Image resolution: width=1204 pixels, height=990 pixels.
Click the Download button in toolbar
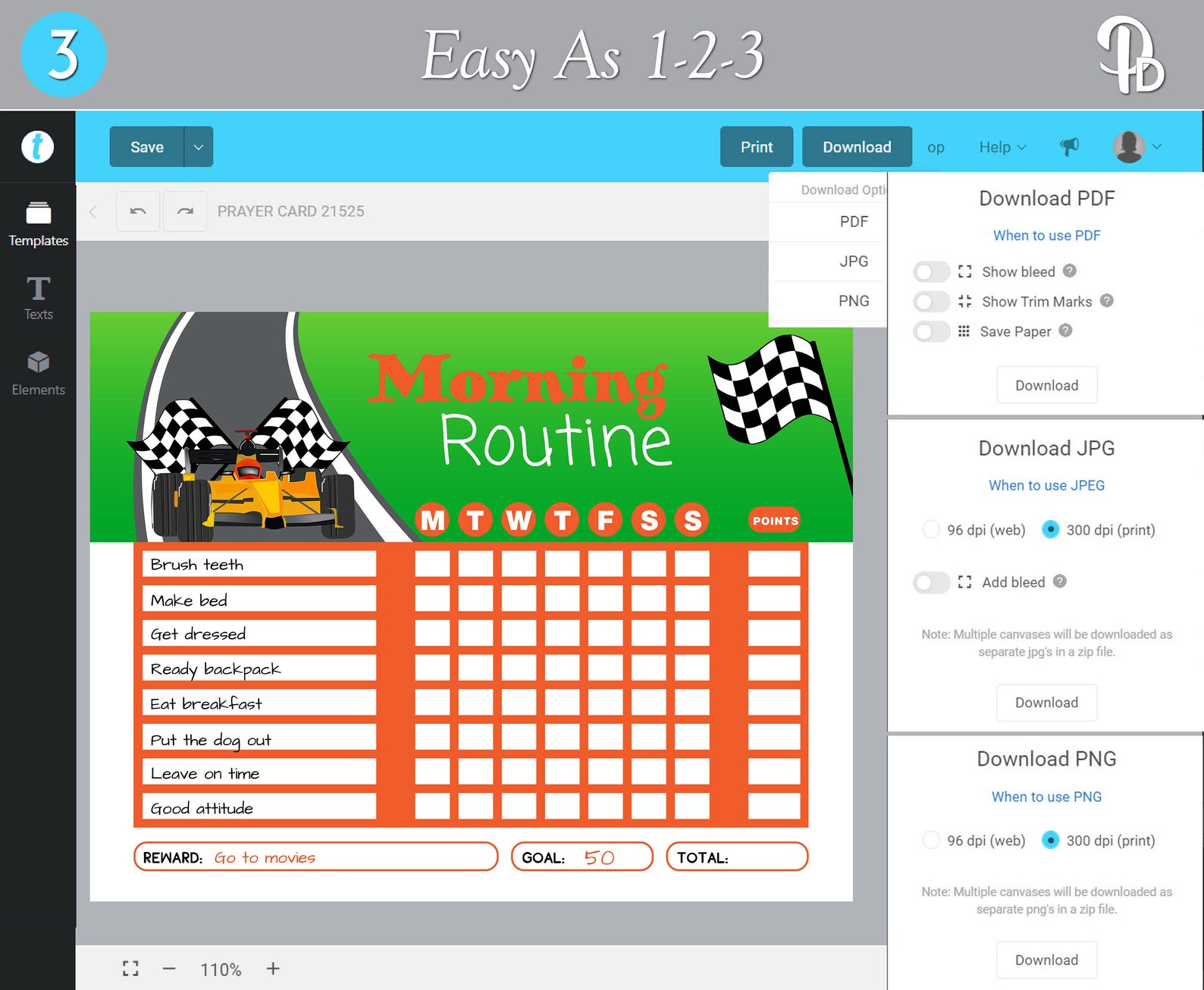pyautogui.click(x=857, y=146)
